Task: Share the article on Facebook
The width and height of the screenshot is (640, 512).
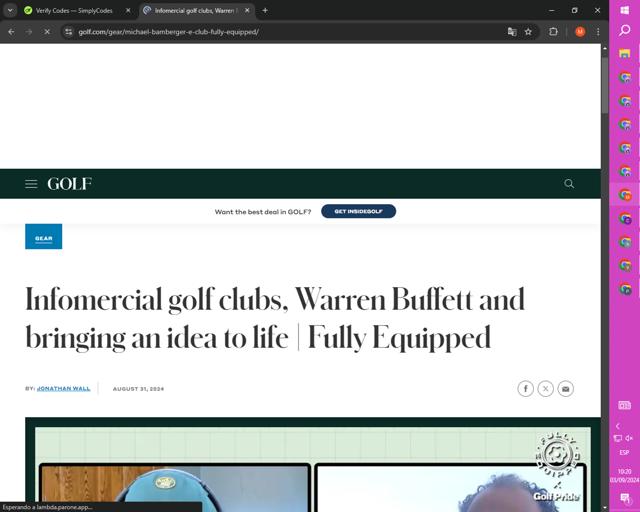Action: 525,389
